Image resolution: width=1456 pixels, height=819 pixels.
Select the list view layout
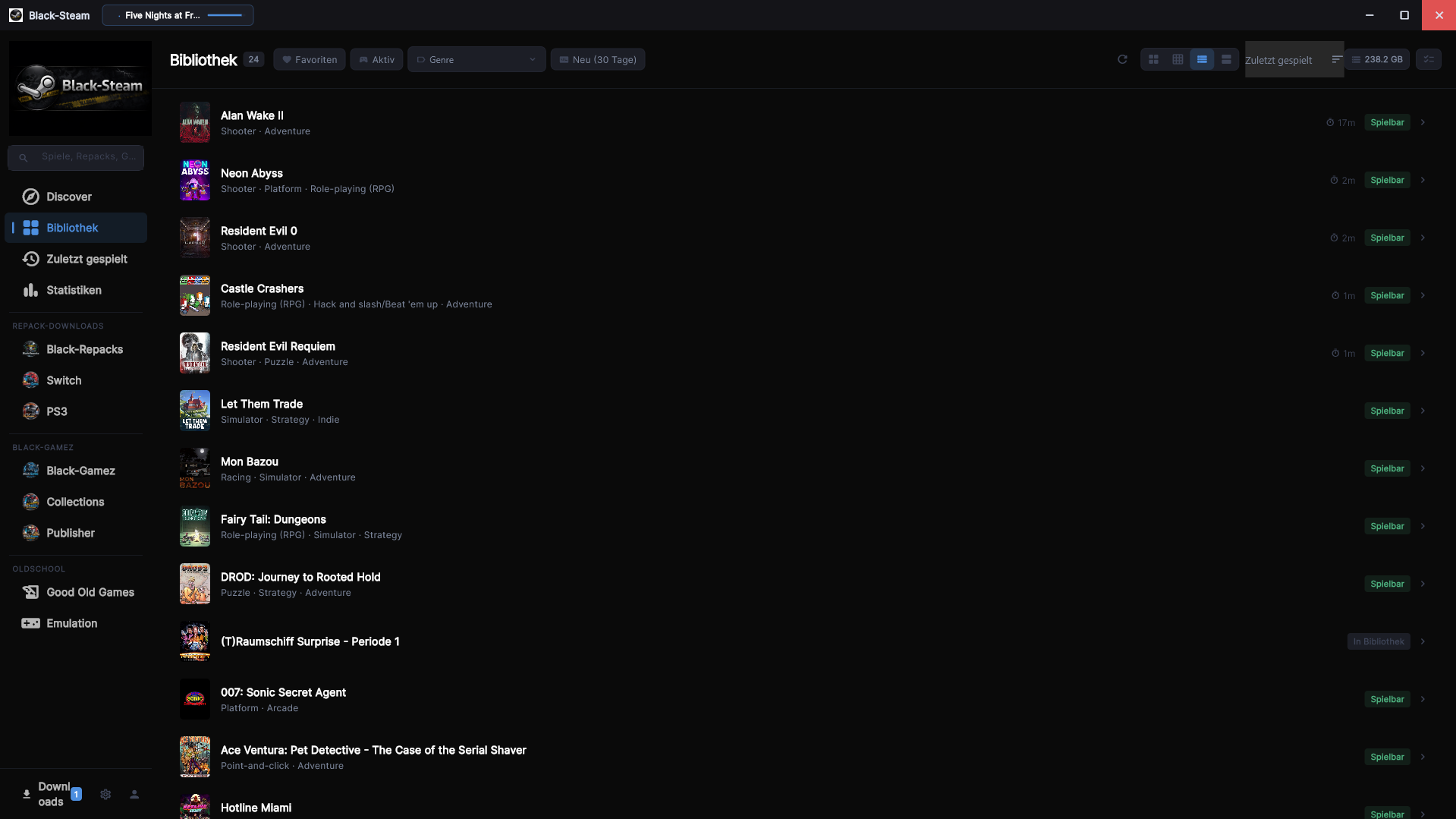click(1202, 59)
